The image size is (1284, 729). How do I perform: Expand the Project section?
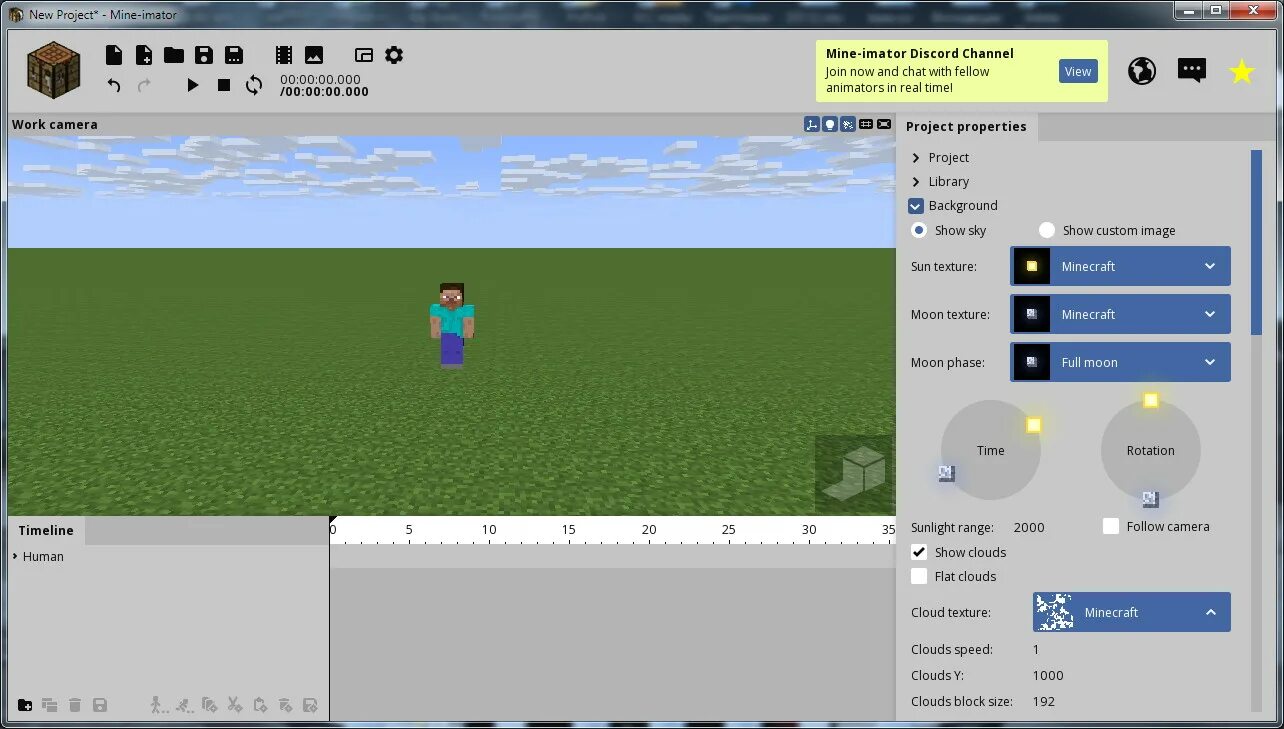pos(916,157)
